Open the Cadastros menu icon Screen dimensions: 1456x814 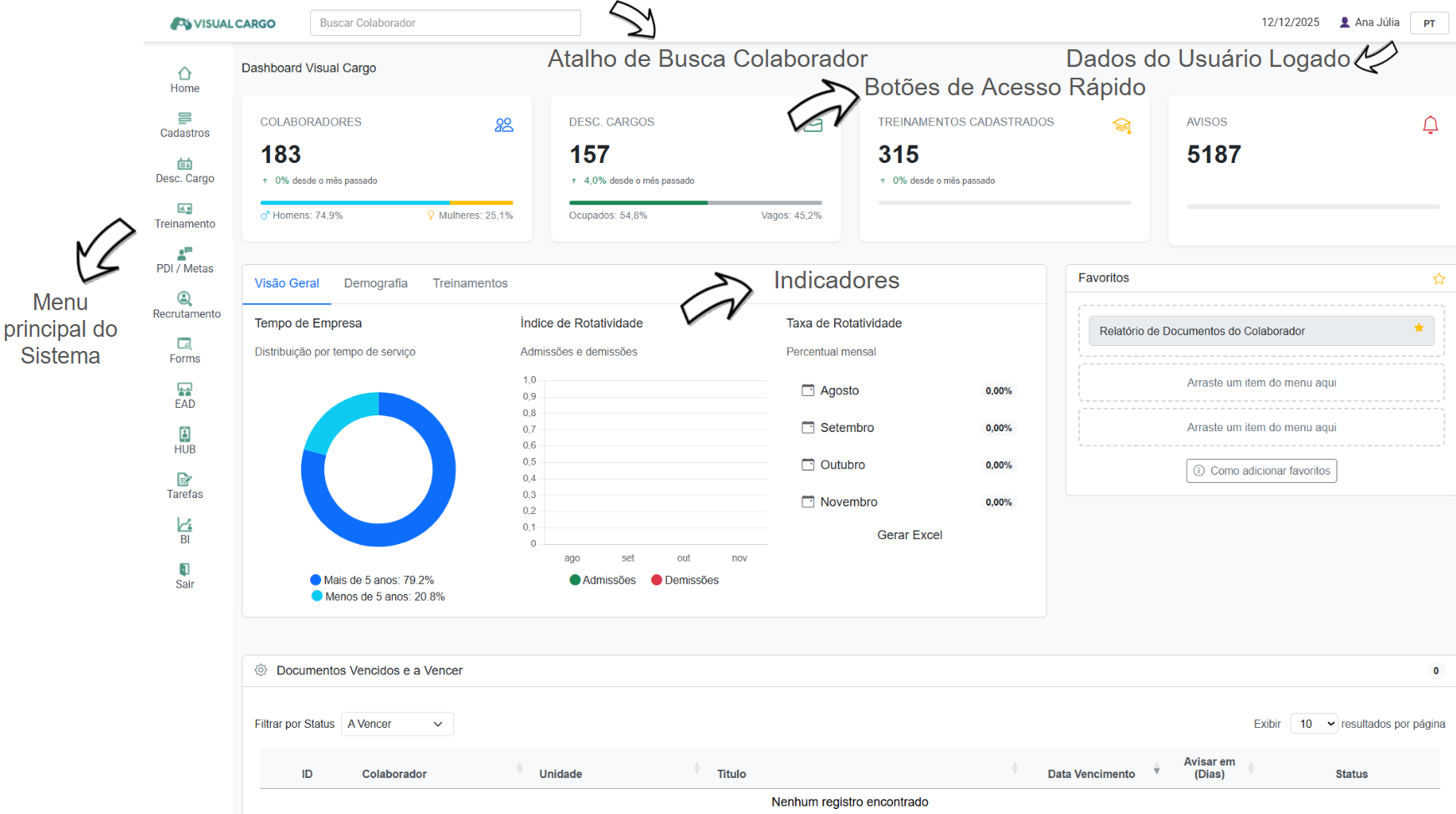[185, 119]
